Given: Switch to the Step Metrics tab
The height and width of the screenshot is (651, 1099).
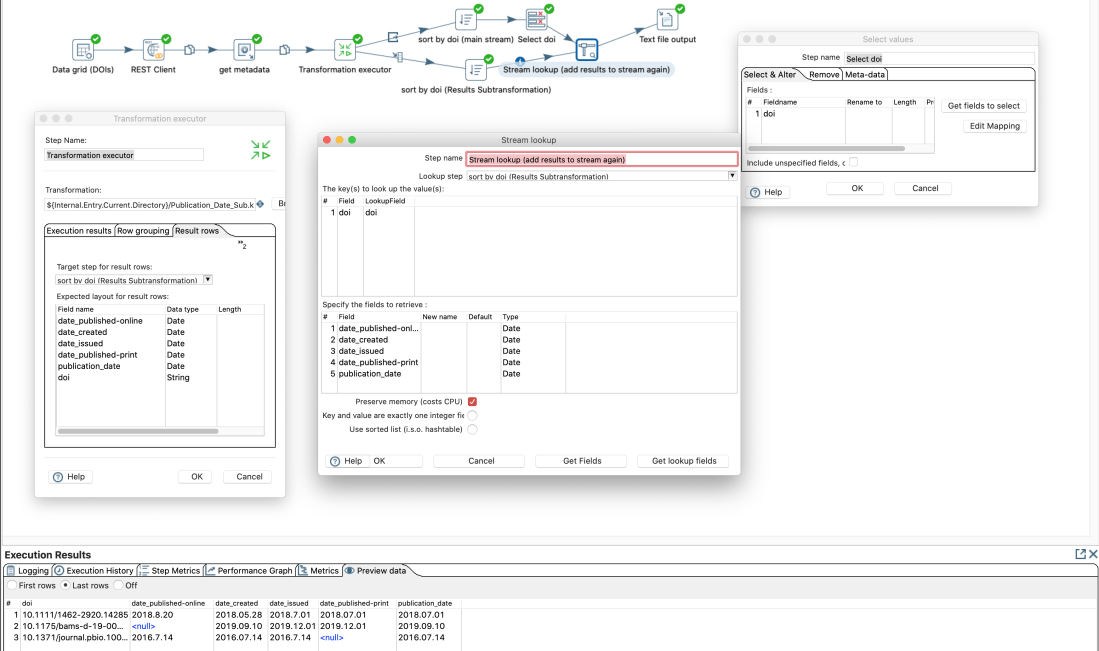Looking at the screenshot, I should click(174, 570).
